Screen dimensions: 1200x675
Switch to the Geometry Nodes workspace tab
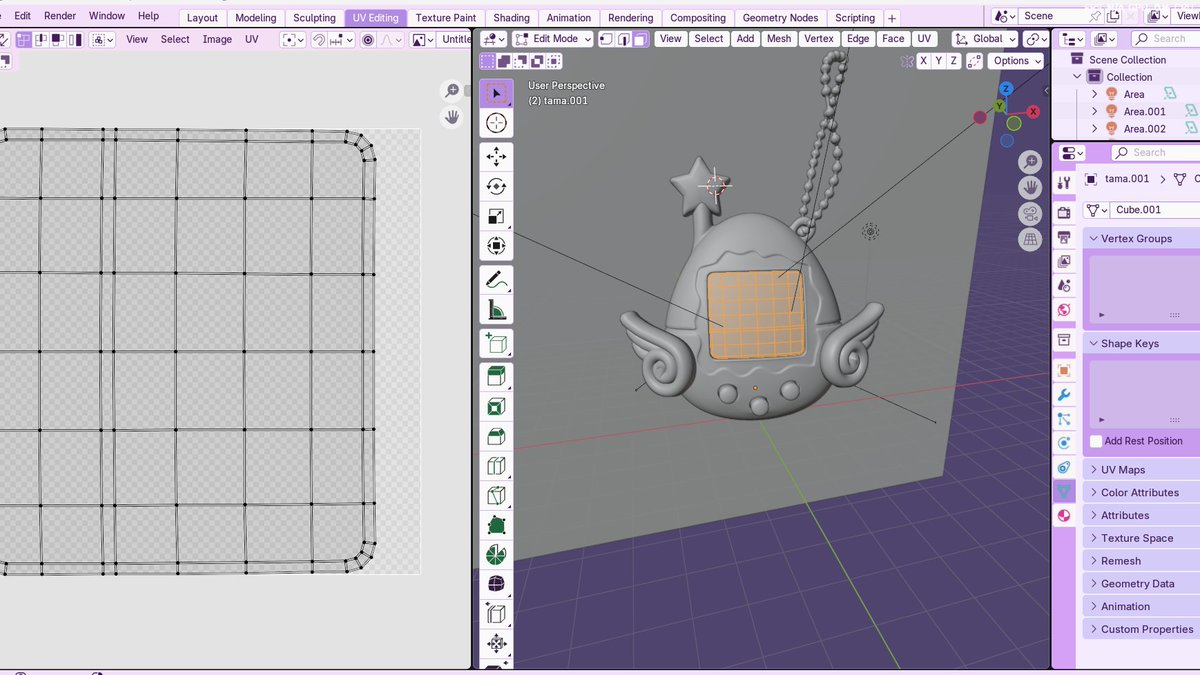point(780,18)
